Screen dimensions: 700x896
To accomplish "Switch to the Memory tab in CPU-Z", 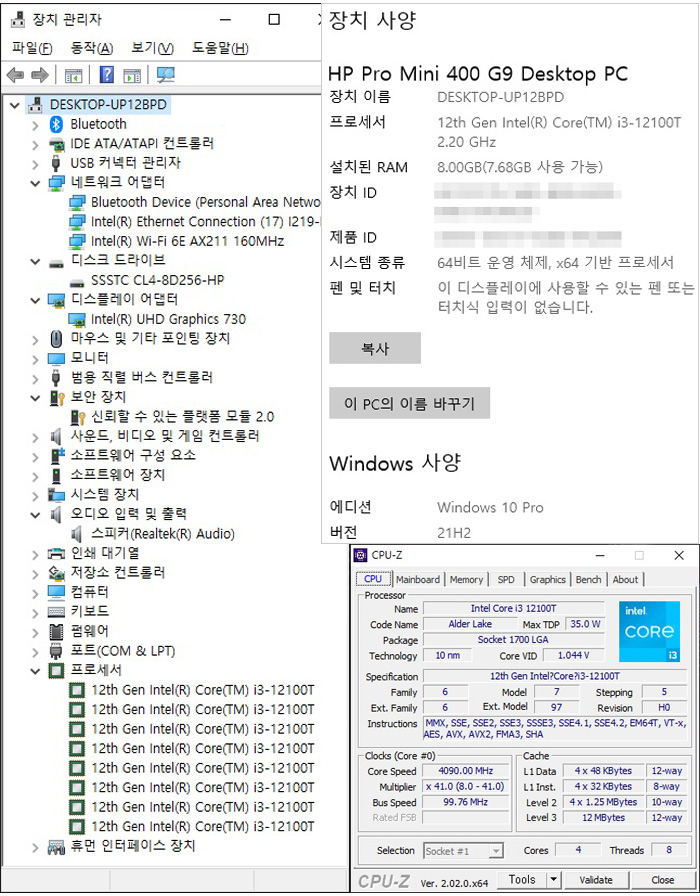I will click(466, 579).
